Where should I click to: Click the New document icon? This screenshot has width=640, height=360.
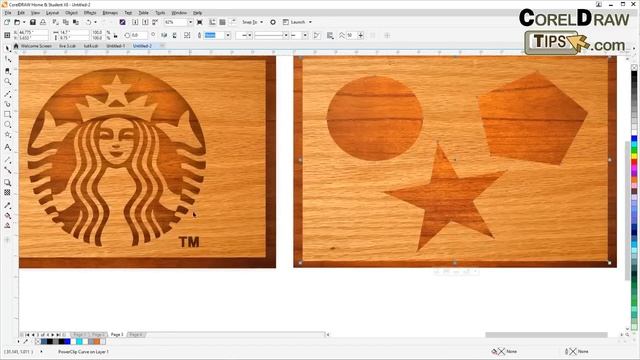pos(7,22)
